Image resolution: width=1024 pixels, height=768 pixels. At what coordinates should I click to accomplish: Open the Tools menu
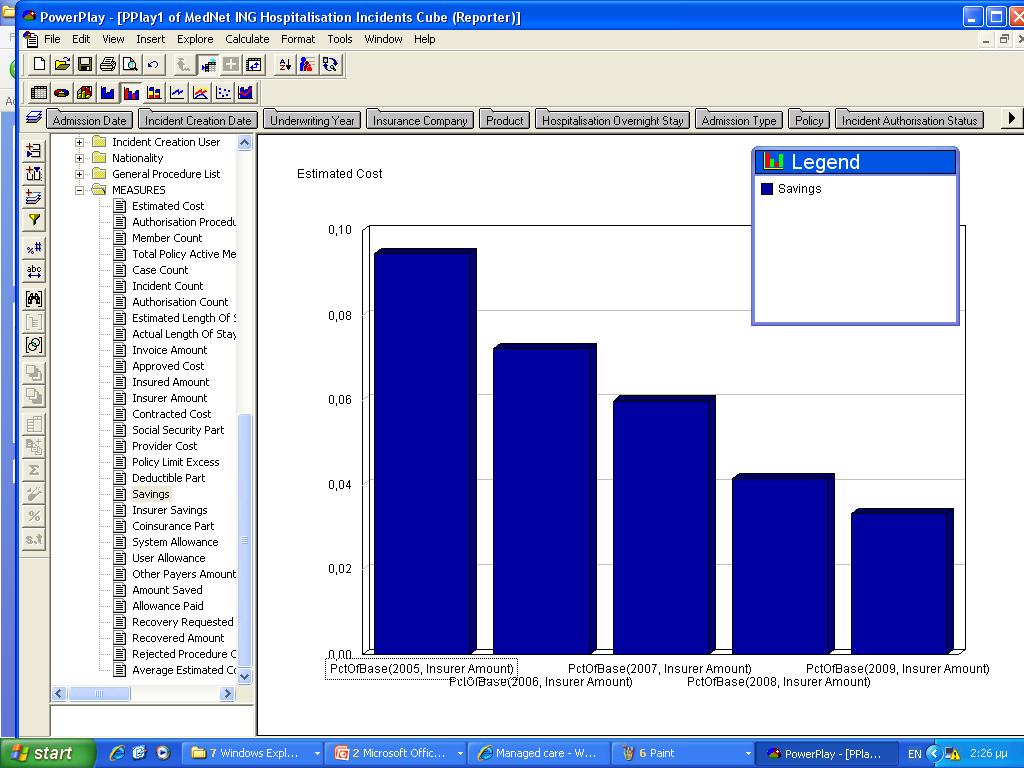(340, 39)
